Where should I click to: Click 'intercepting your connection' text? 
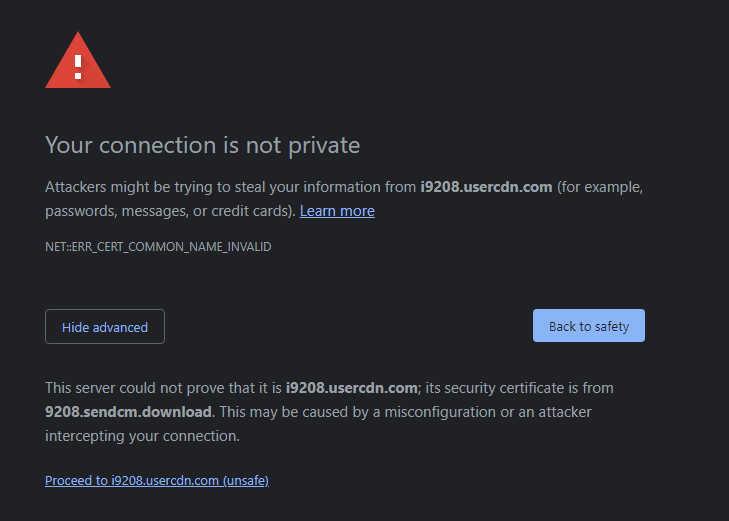[x=142, y=436]
